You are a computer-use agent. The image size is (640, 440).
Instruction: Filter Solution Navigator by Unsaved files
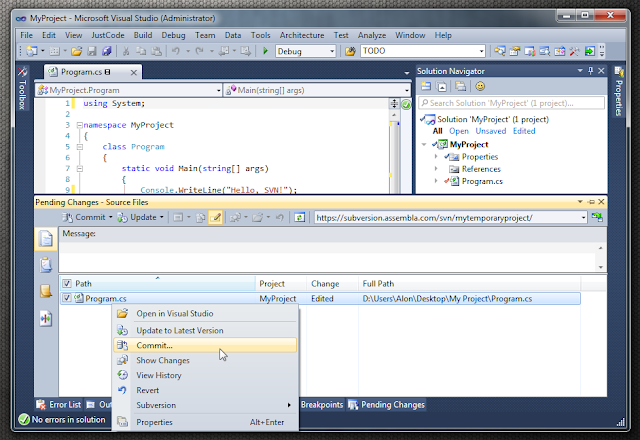(x=491, y=131)
